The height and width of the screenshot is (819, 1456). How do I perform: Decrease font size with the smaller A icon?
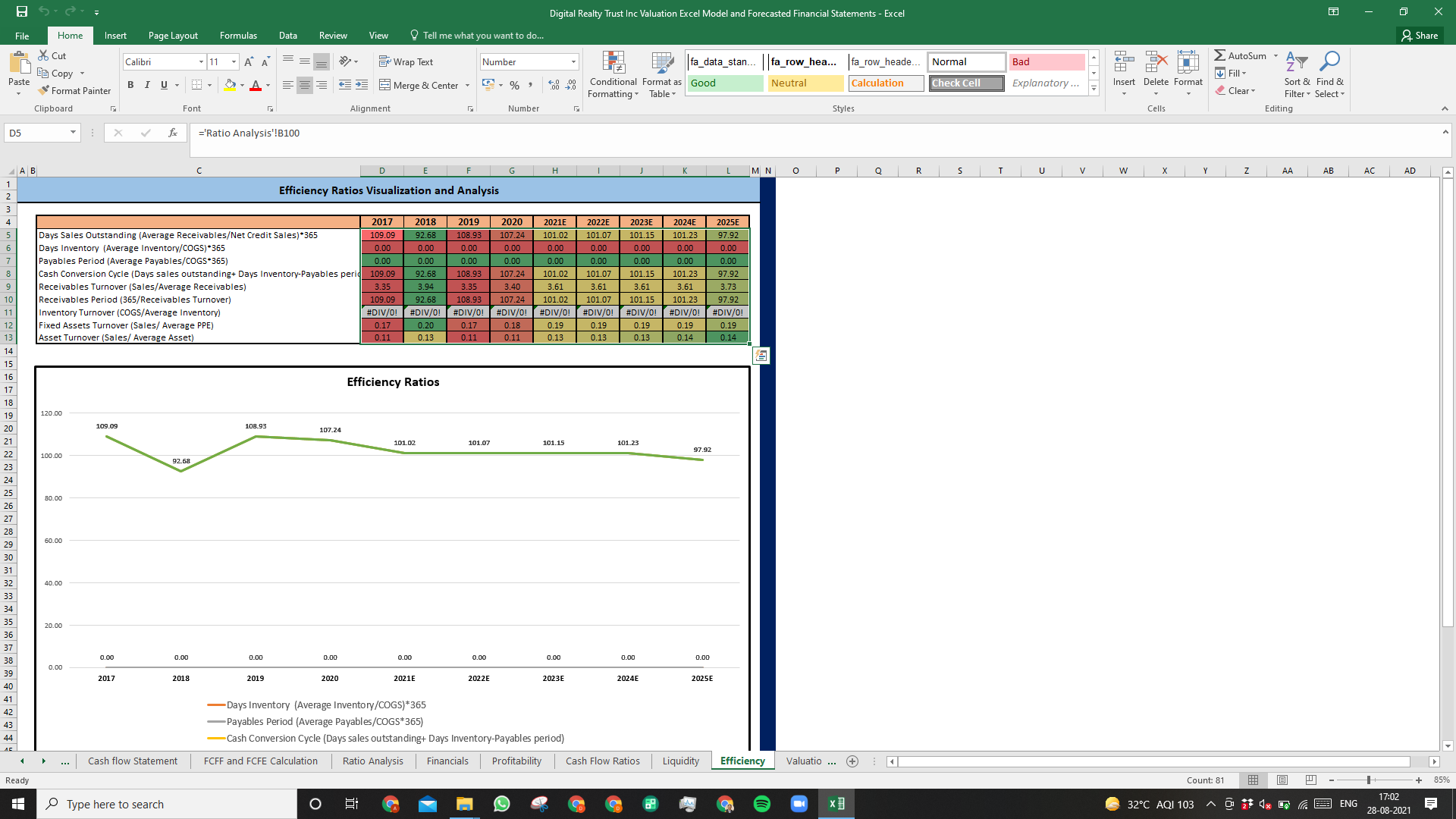click(x=265, y=62)
